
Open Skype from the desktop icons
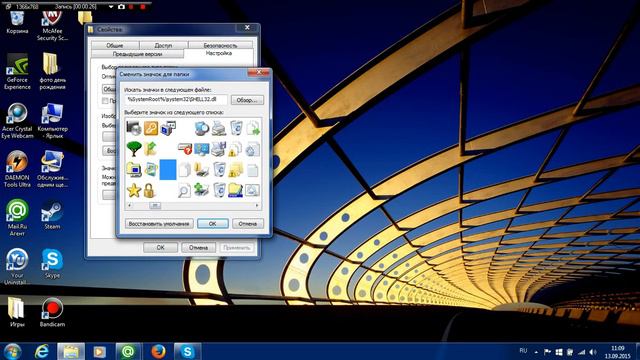[x=52, y=263]
